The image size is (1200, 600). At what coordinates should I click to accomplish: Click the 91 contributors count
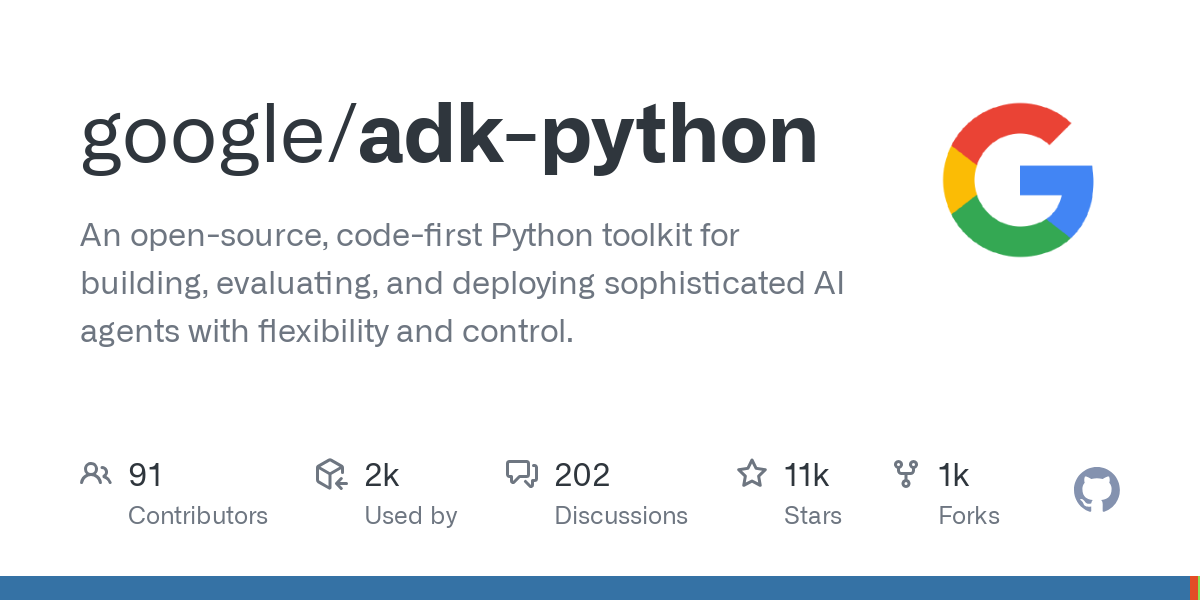pyautogui.click(x=145, y=475)
